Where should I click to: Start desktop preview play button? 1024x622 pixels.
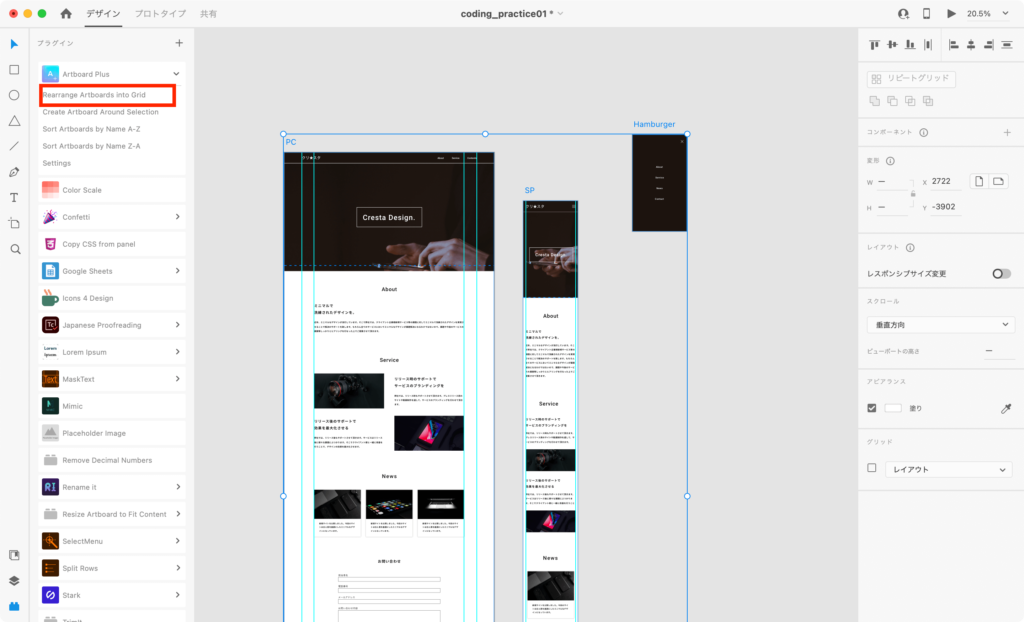[951, 13]
